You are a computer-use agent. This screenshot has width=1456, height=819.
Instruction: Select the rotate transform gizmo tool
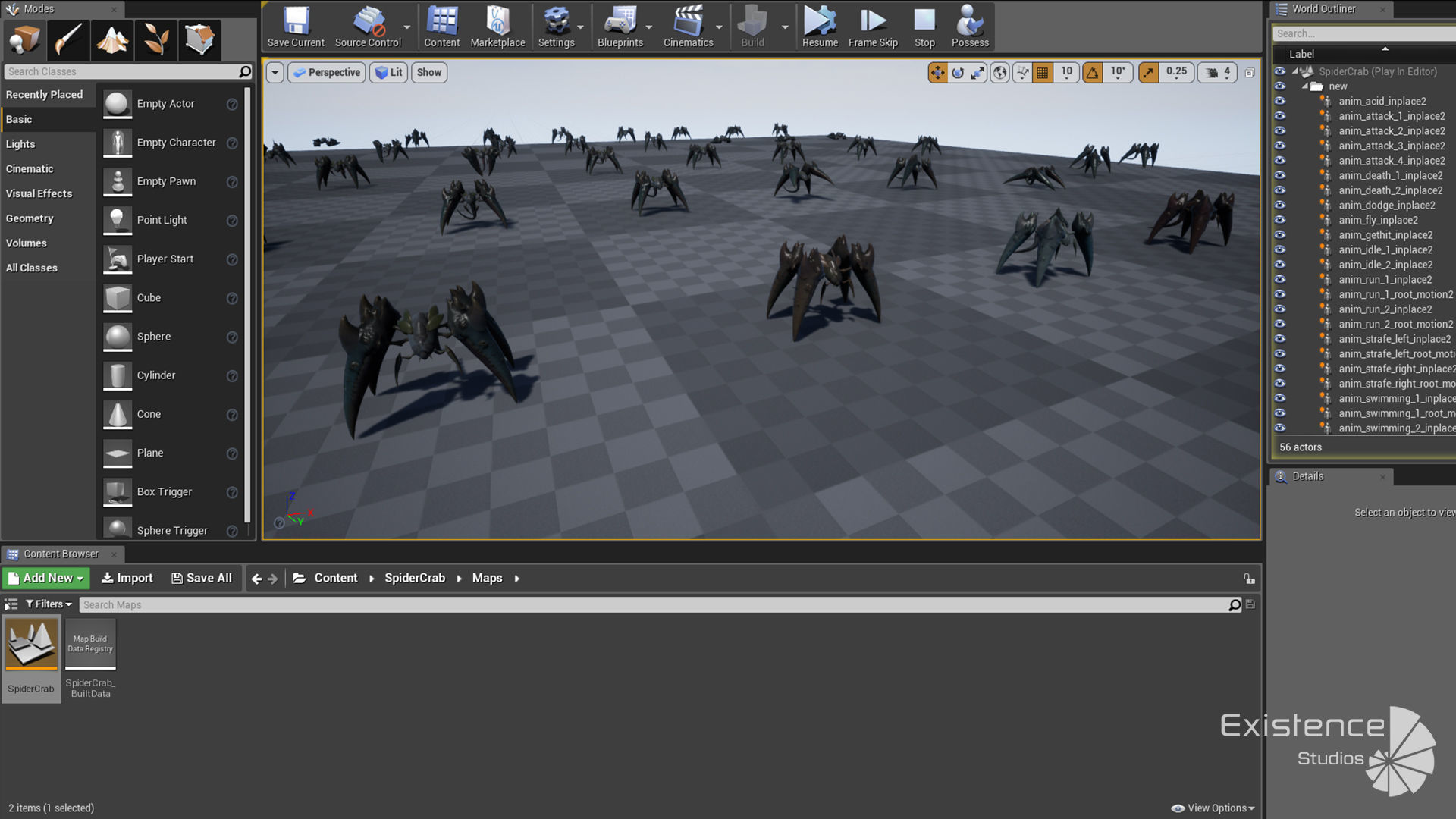(958, 73)
